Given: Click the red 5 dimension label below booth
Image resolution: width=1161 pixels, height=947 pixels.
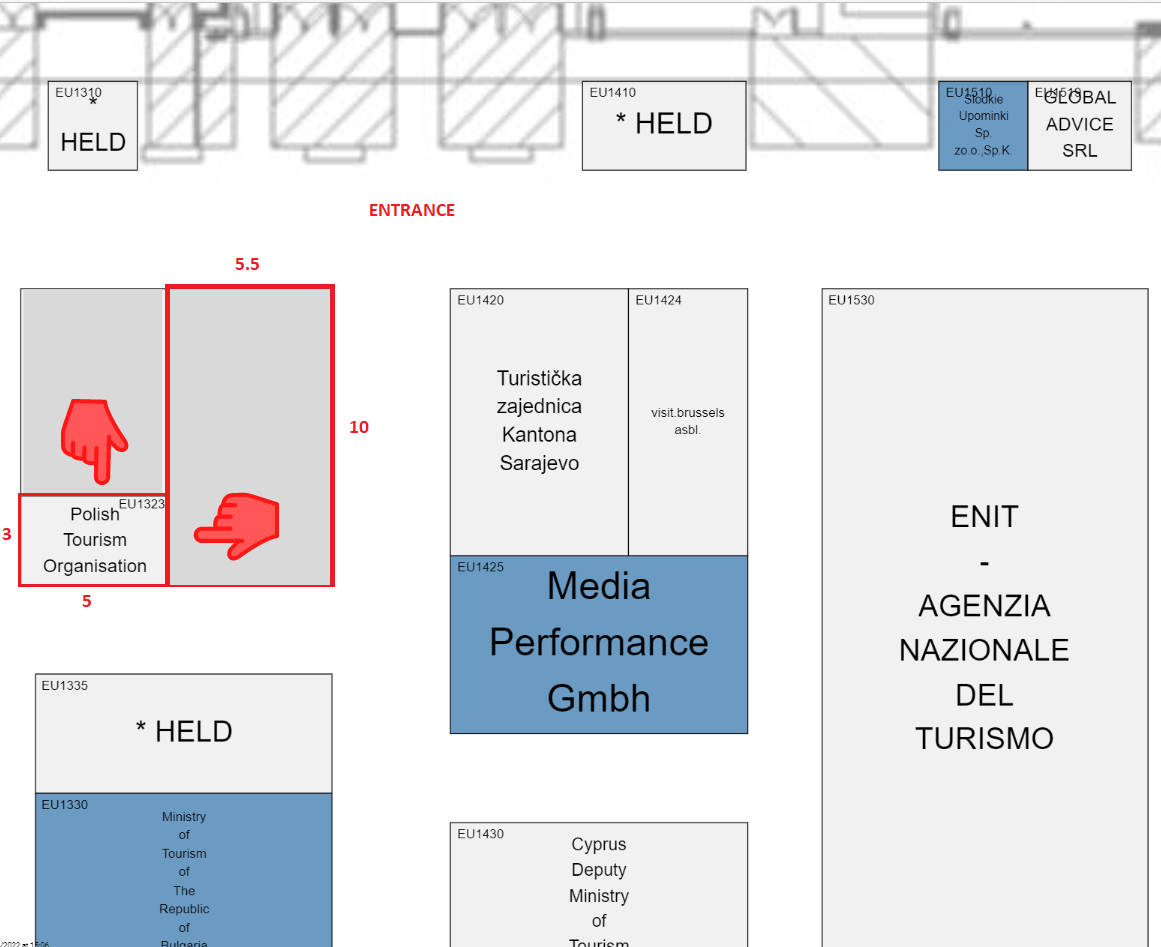Looking at the screenshot, I should point(87,602).
